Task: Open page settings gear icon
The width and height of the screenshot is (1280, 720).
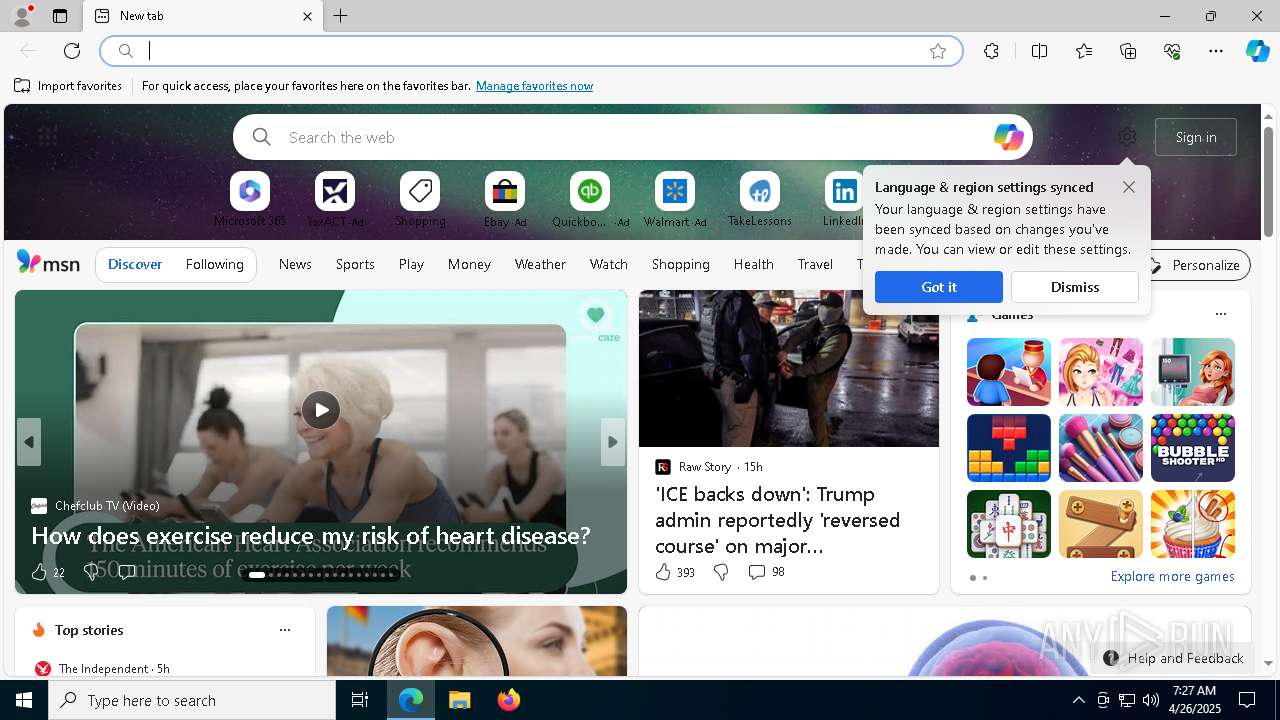Action: (1127, 137)
